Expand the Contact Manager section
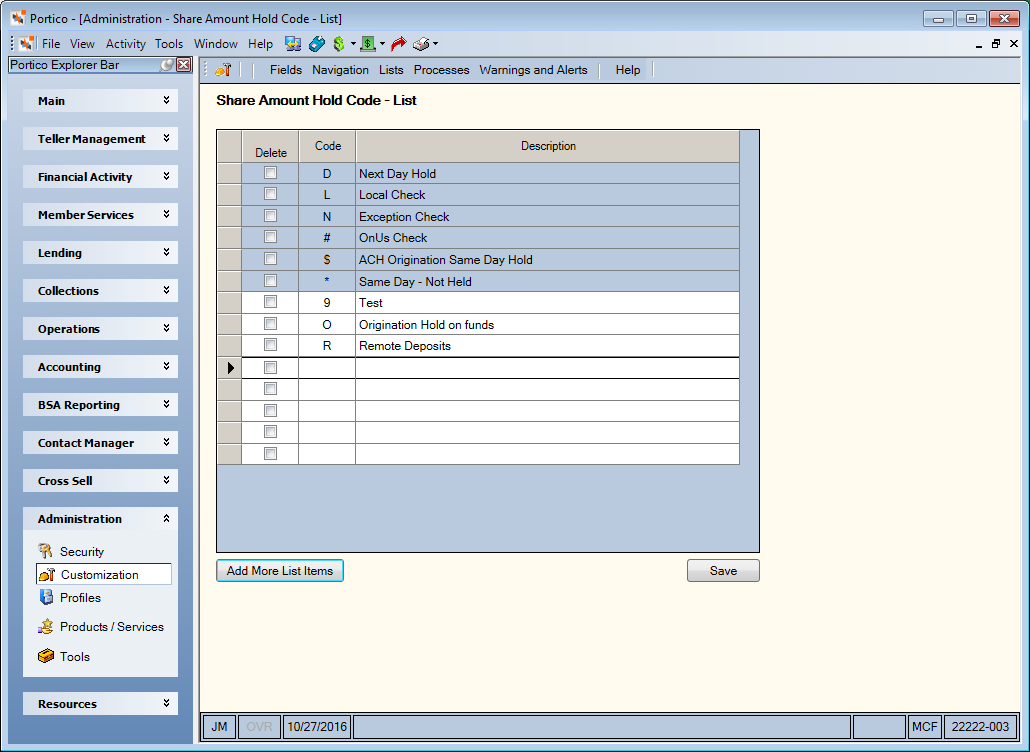This screenshot has width=1030, height=752. tap(101, 443)
